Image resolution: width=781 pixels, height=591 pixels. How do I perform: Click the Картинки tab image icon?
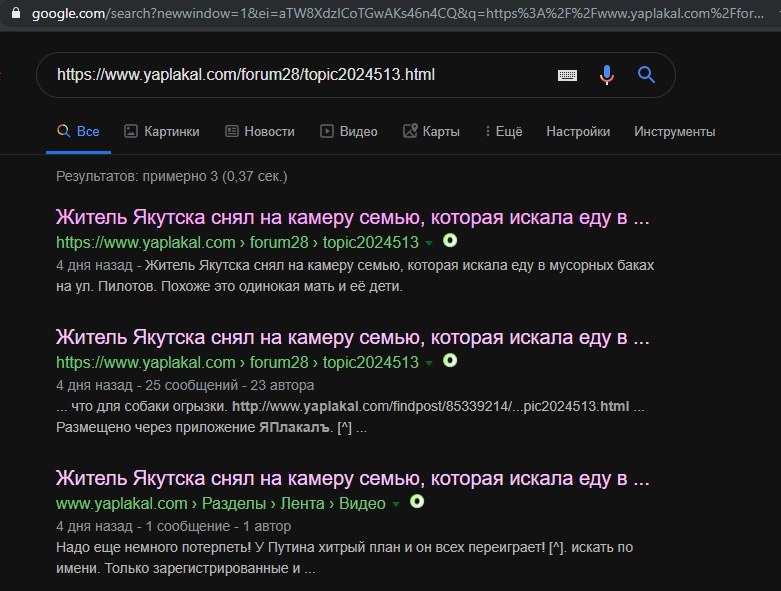pos(130,131)
